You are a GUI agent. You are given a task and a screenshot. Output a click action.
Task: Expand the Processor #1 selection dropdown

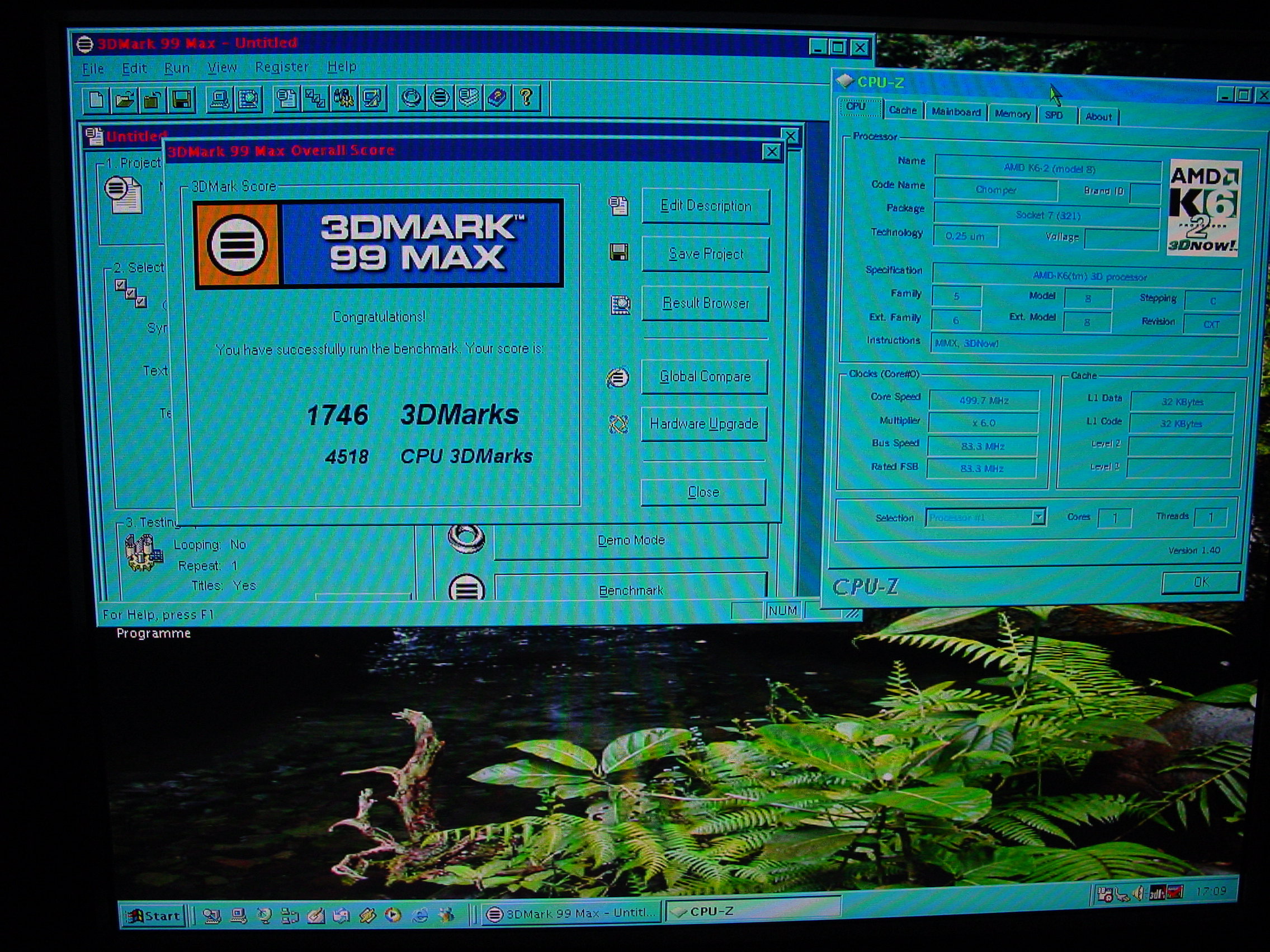pyautogui.click(x=1037, y=517)
